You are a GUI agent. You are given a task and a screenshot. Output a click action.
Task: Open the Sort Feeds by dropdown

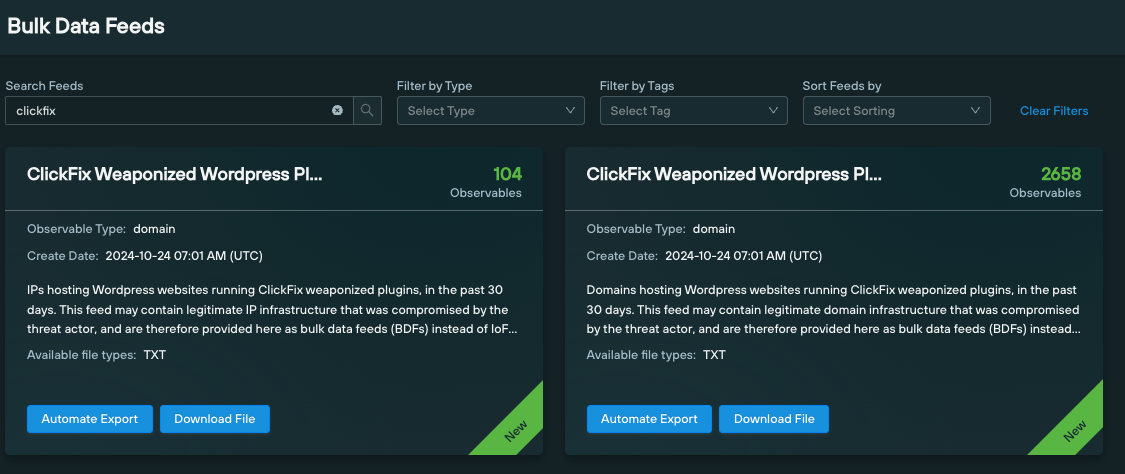(x=897, y=110)
